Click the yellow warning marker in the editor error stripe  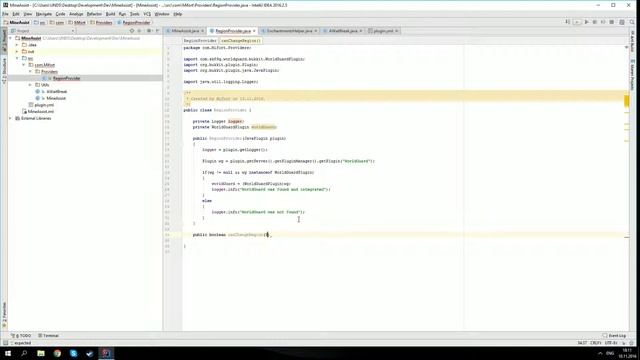point(626,101)
